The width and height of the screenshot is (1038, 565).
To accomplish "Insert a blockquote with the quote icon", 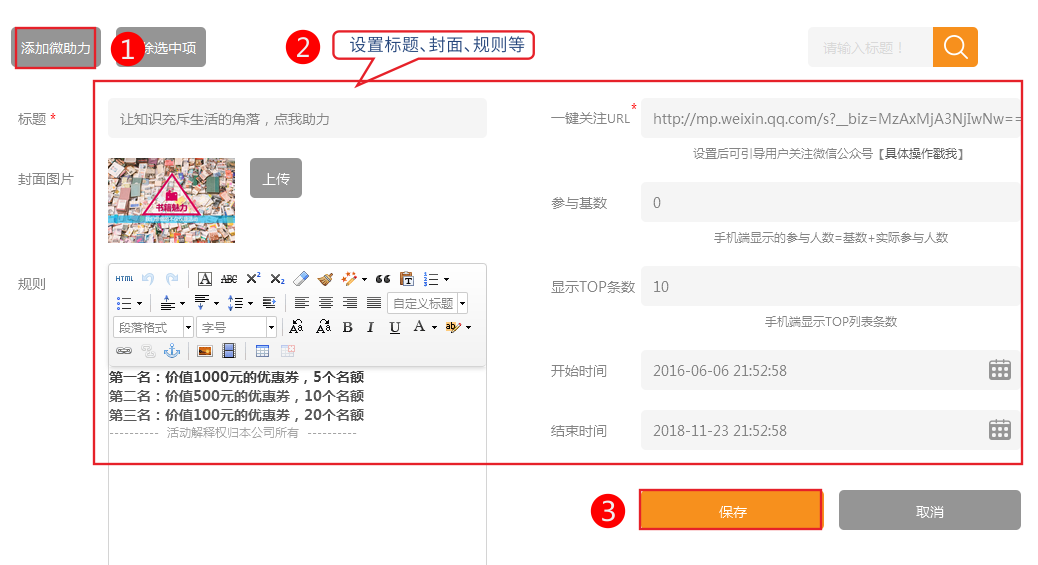I will 383,279.
